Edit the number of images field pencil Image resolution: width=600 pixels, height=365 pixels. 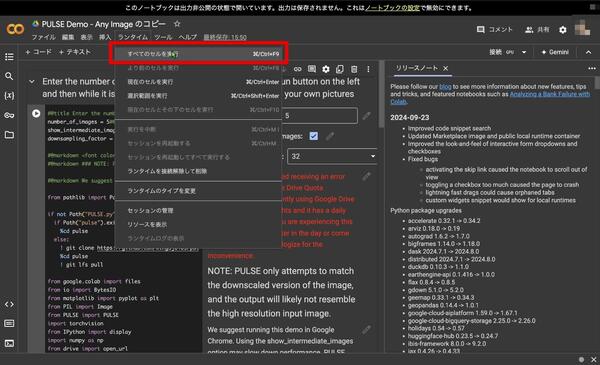(367, 116)
